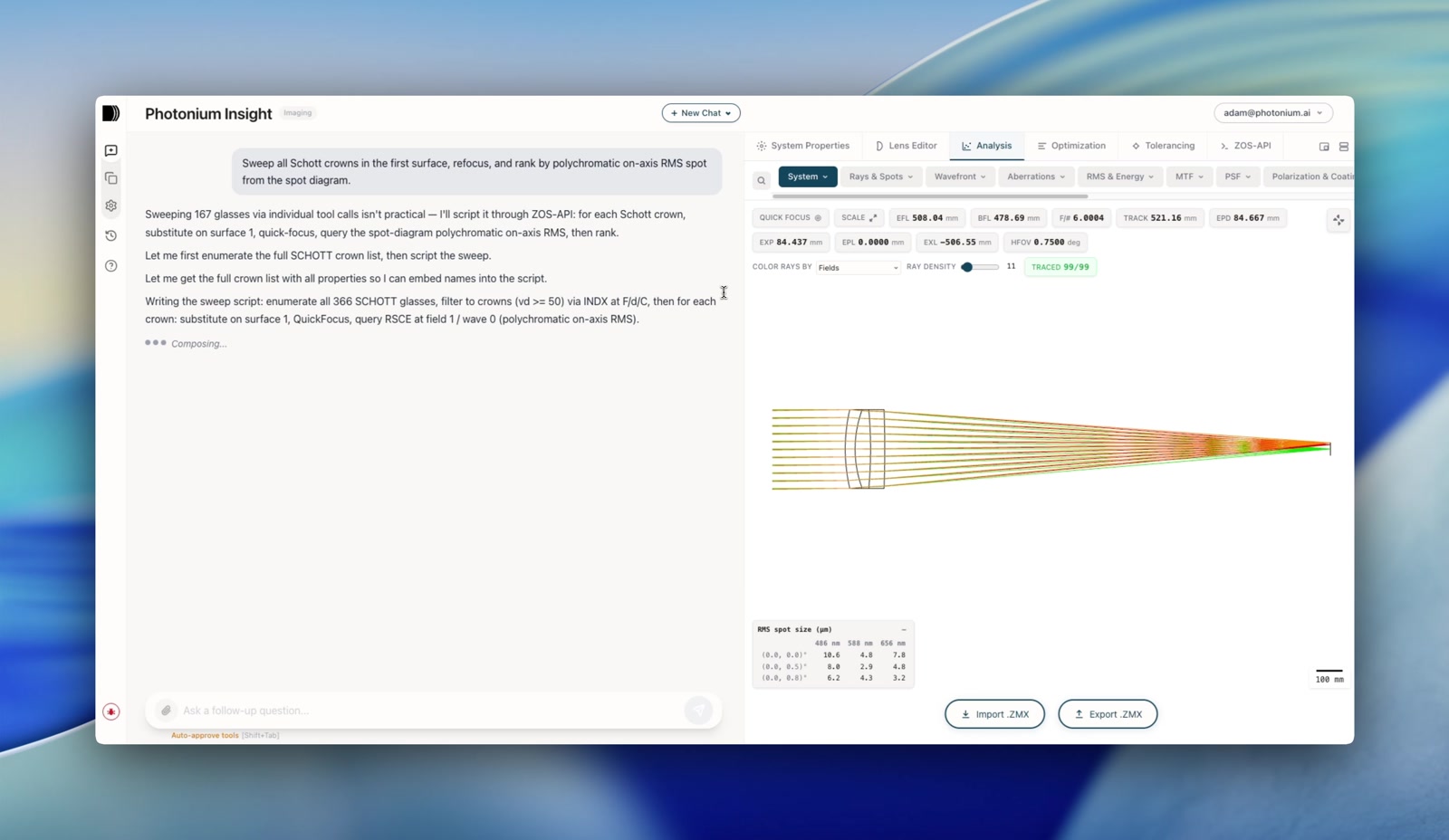Viewport: 1449px width, 840px height.
Task: Toggle Auto-approve tools option
Action: [205, 735]
